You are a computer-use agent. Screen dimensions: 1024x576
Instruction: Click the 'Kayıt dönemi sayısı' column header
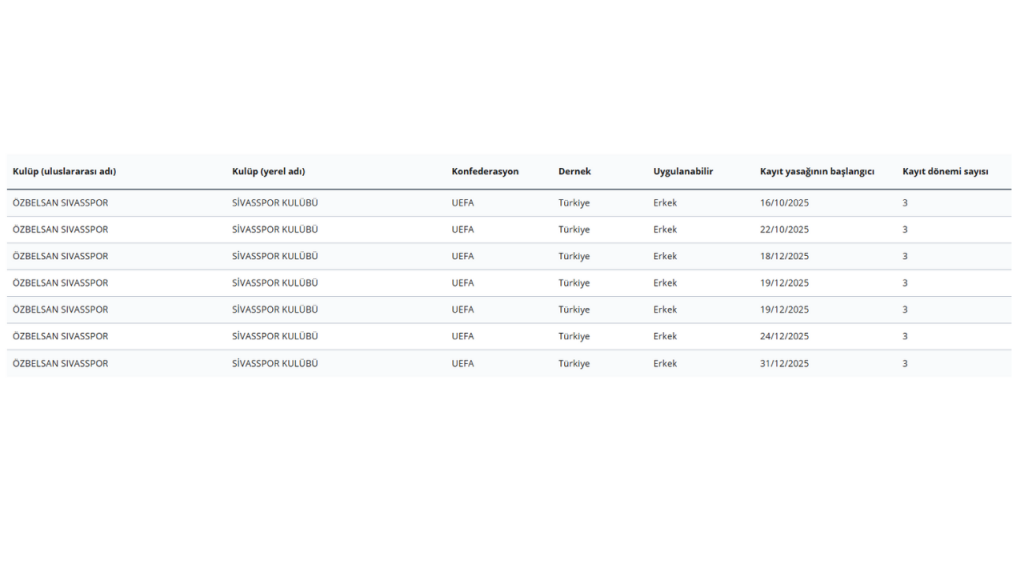click(945, 171)
